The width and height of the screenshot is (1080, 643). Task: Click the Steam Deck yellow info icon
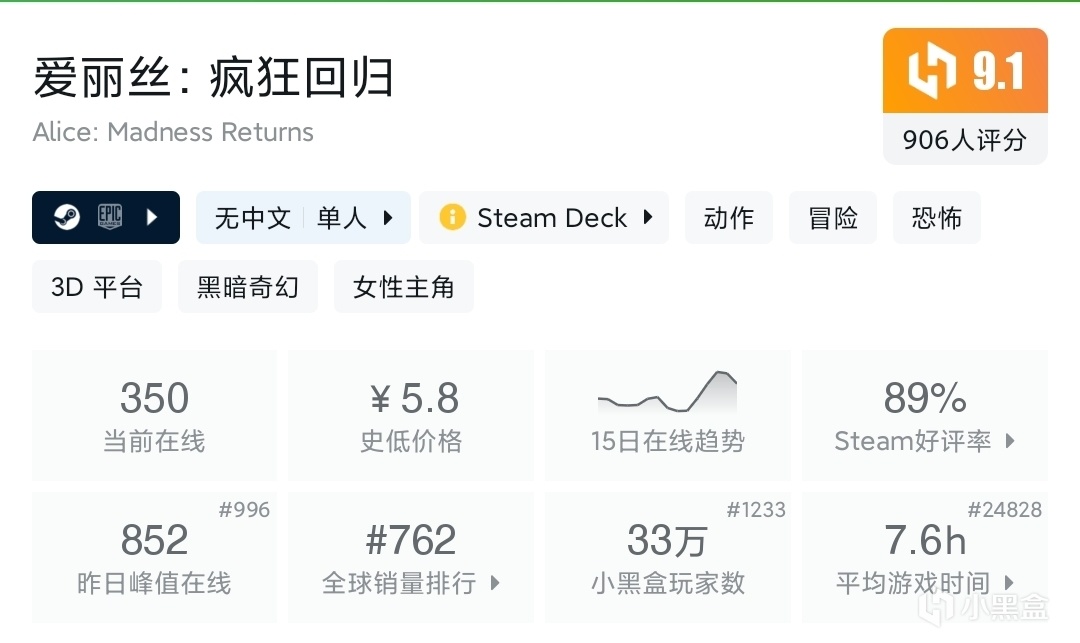click(x=452, y=217)
